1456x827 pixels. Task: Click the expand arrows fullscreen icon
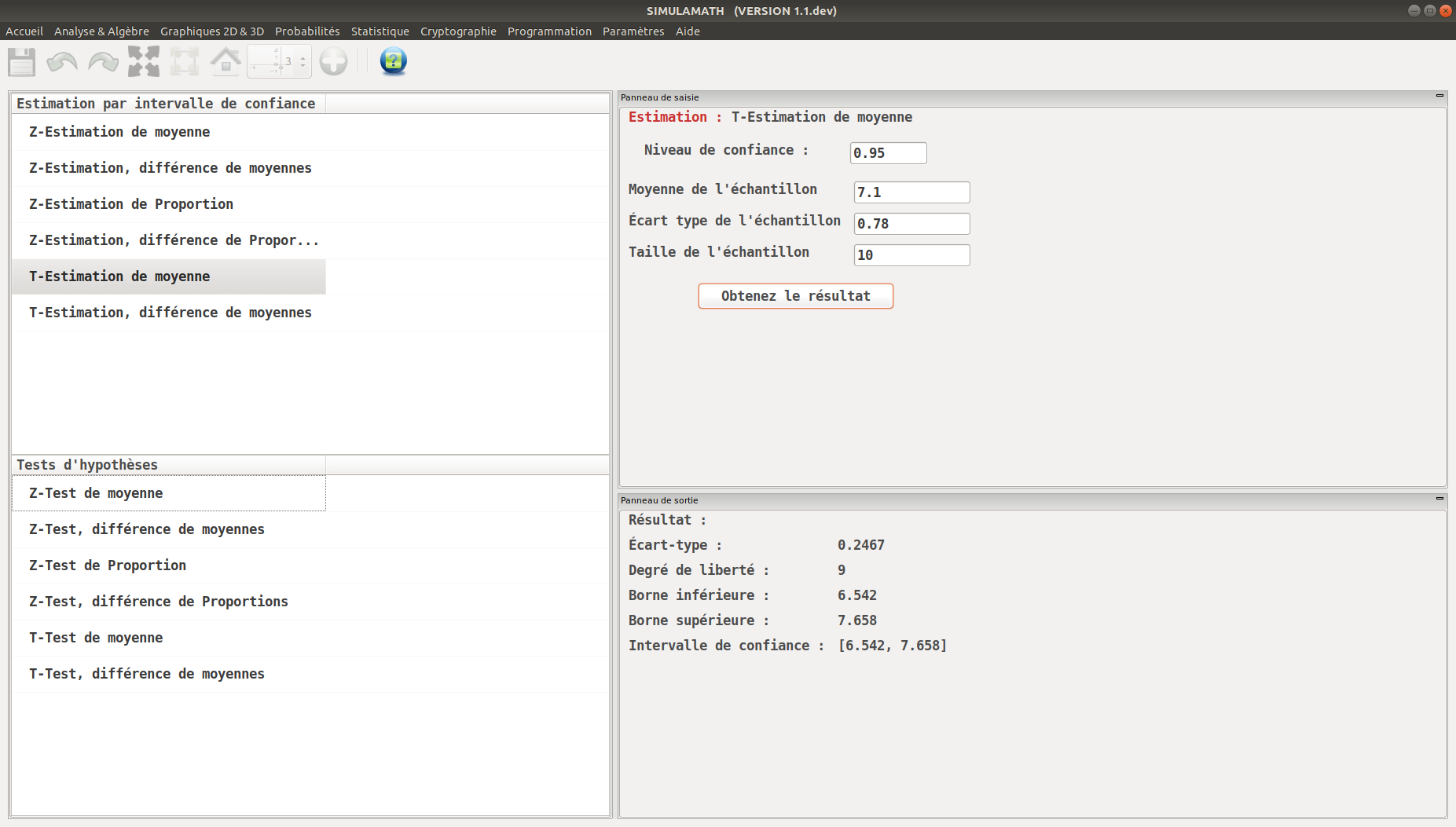tap(144, 61)
